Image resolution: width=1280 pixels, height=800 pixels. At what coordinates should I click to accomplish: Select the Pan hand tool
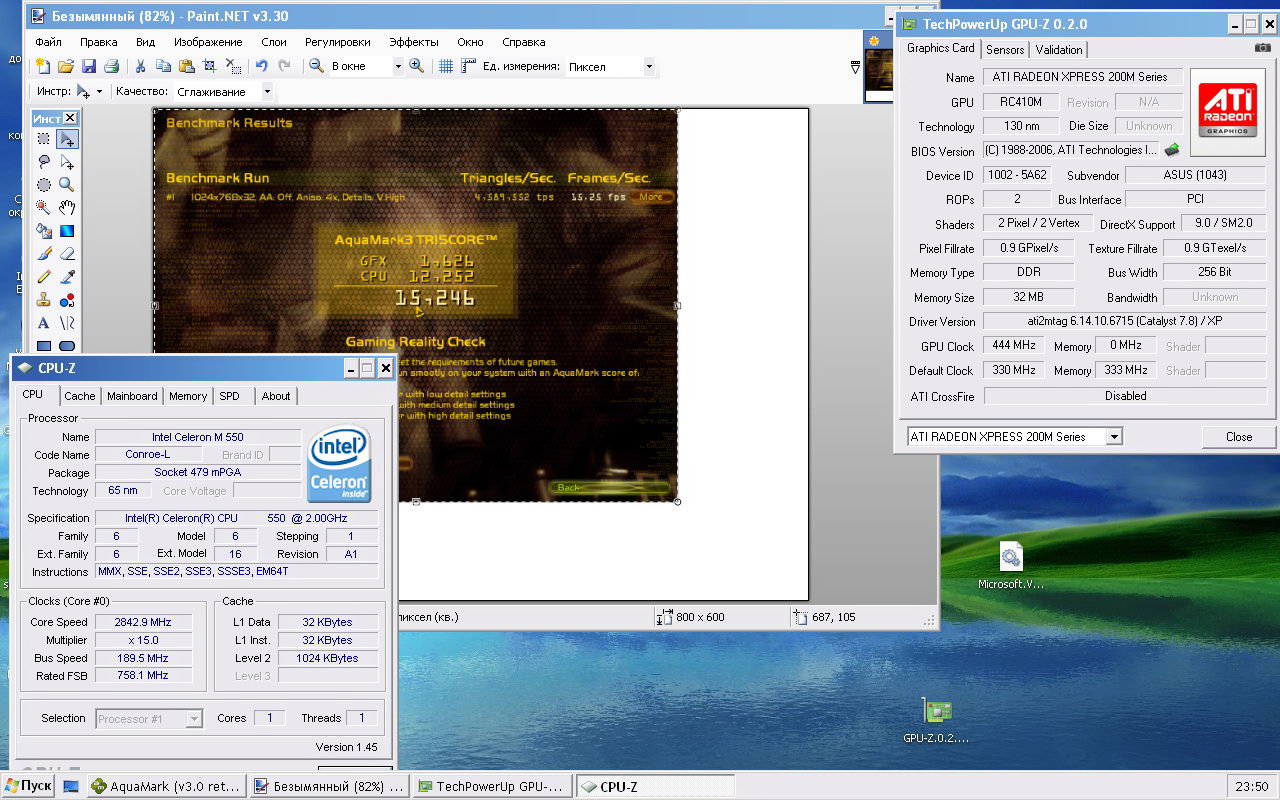67,208
